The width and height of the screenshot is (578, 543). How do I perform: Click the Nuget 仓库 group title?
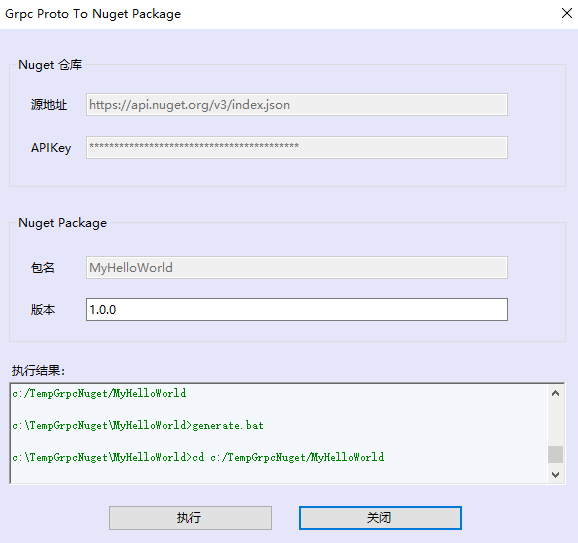50,65
